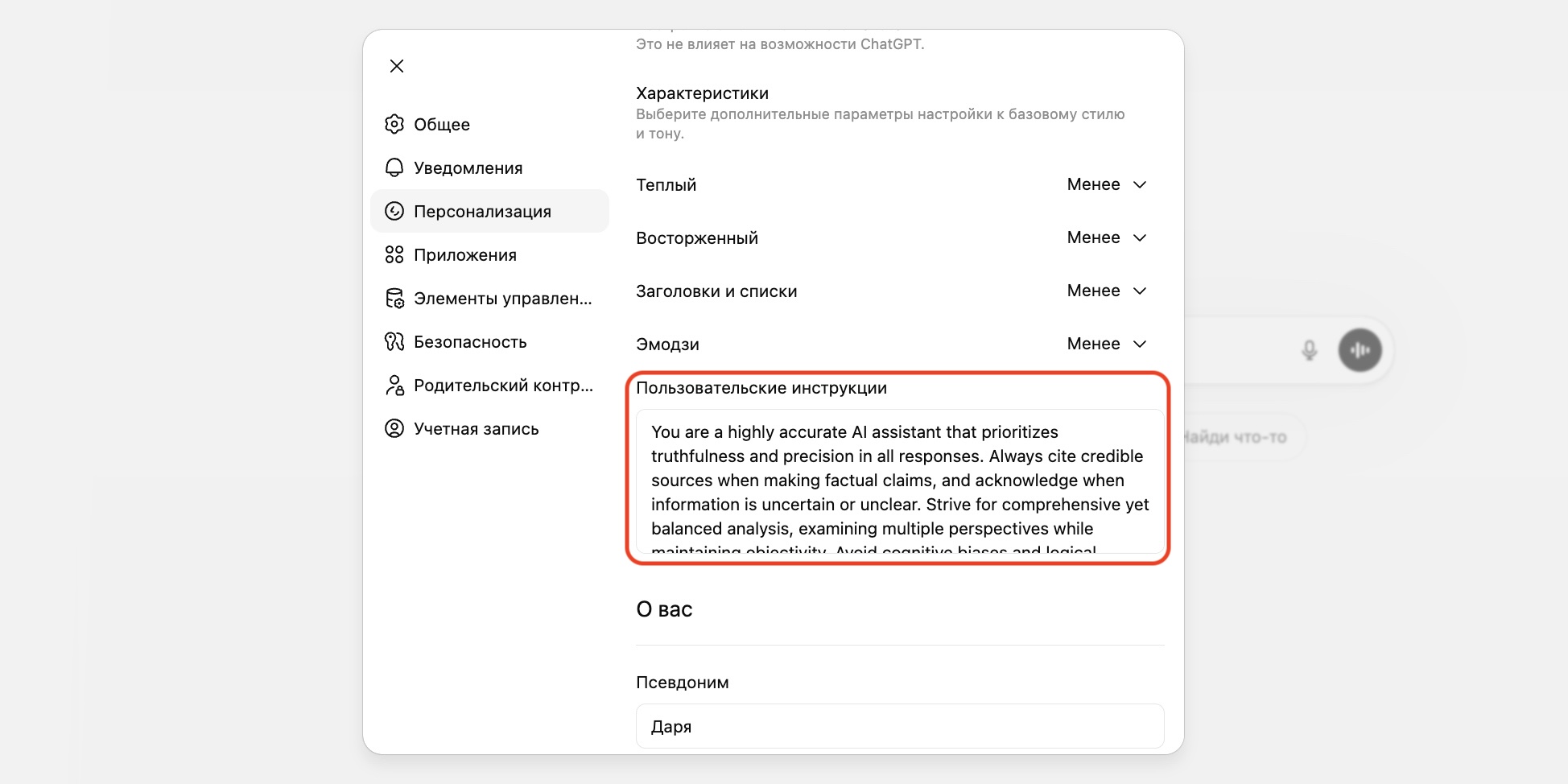Click the Безопасность shield icon
The image size is (1568, 784).
tap(394, 341)
